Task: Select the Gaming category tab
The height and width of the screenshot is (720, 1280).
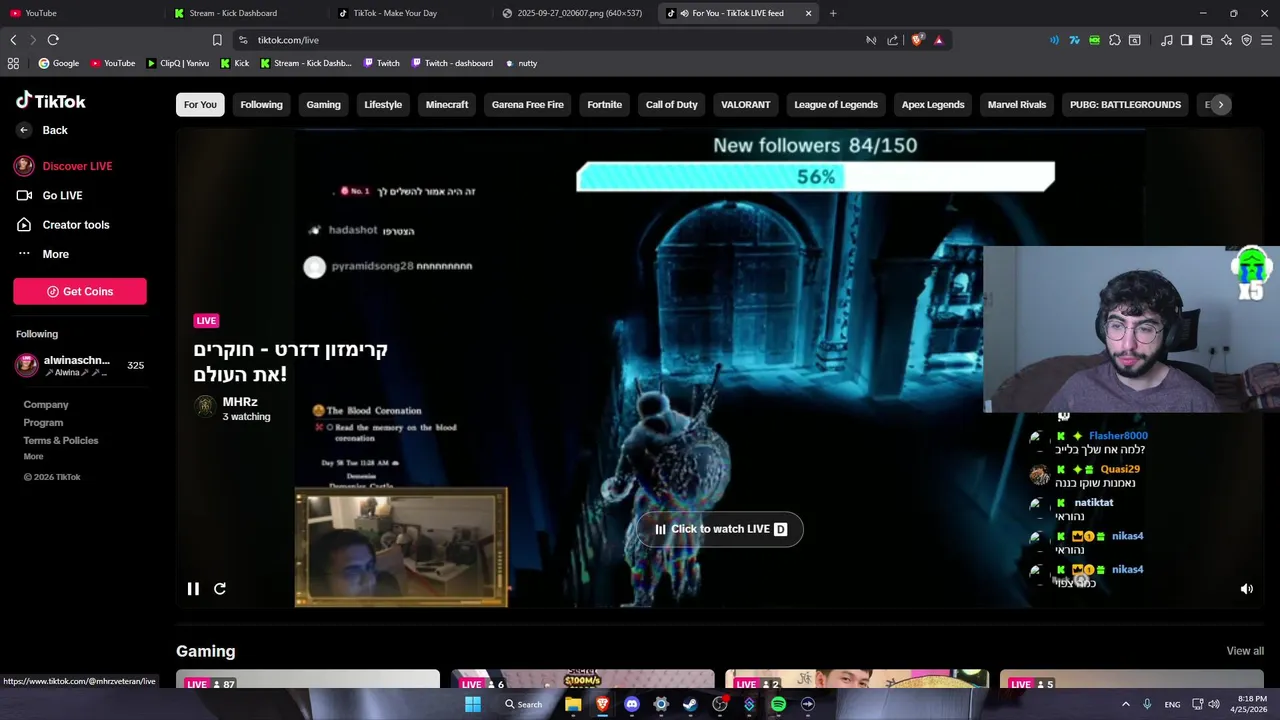Action: tap(323, 105)
